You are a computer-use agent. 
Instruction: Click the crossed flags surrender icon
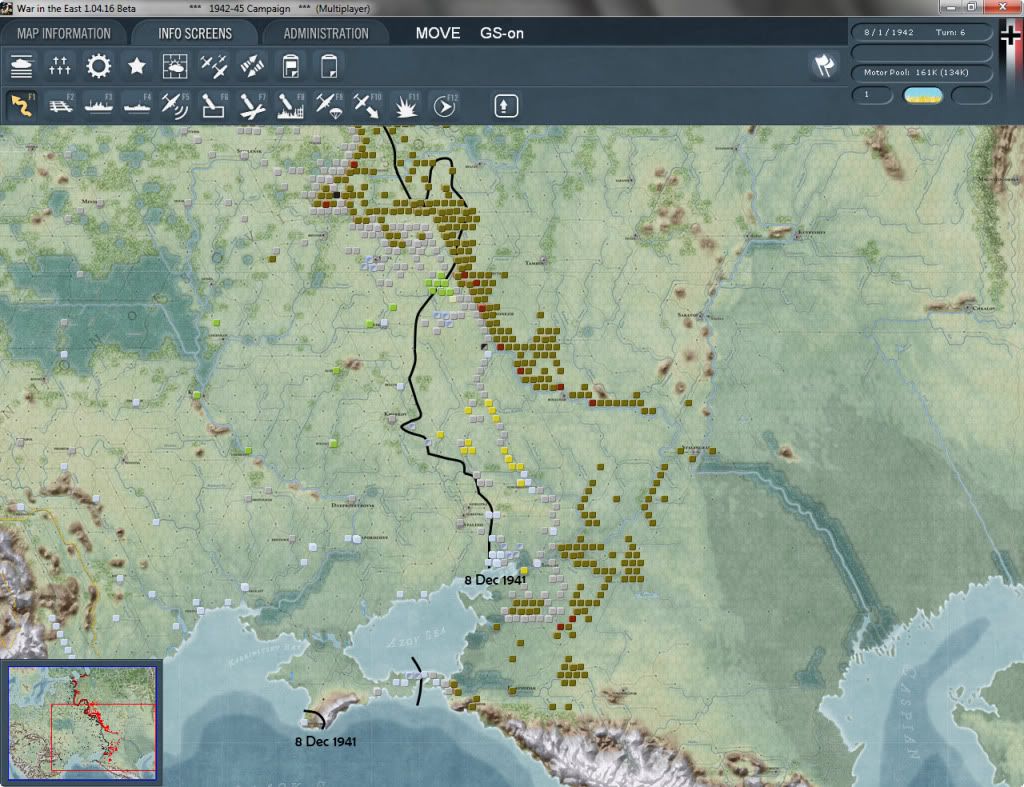pyautogui.click(x=824, y=65)
